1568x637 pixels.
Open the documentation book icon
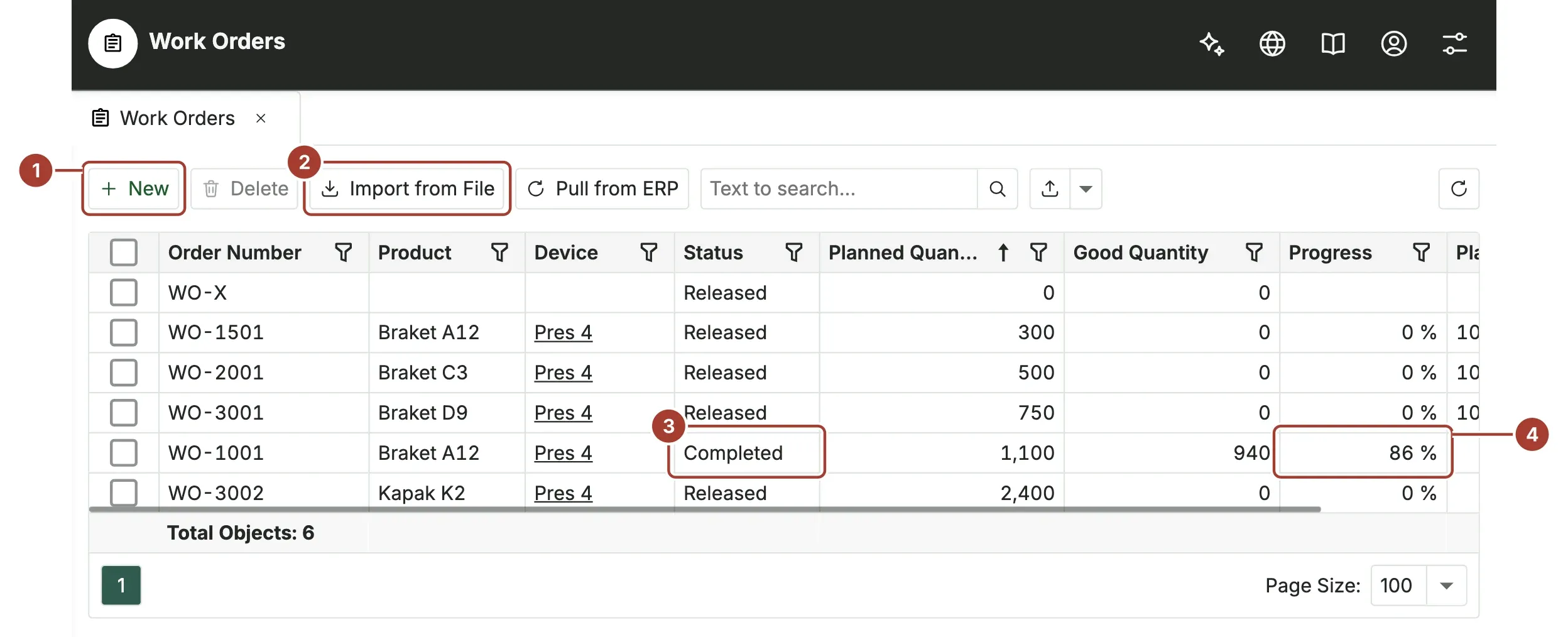[x=1333, y=43]
